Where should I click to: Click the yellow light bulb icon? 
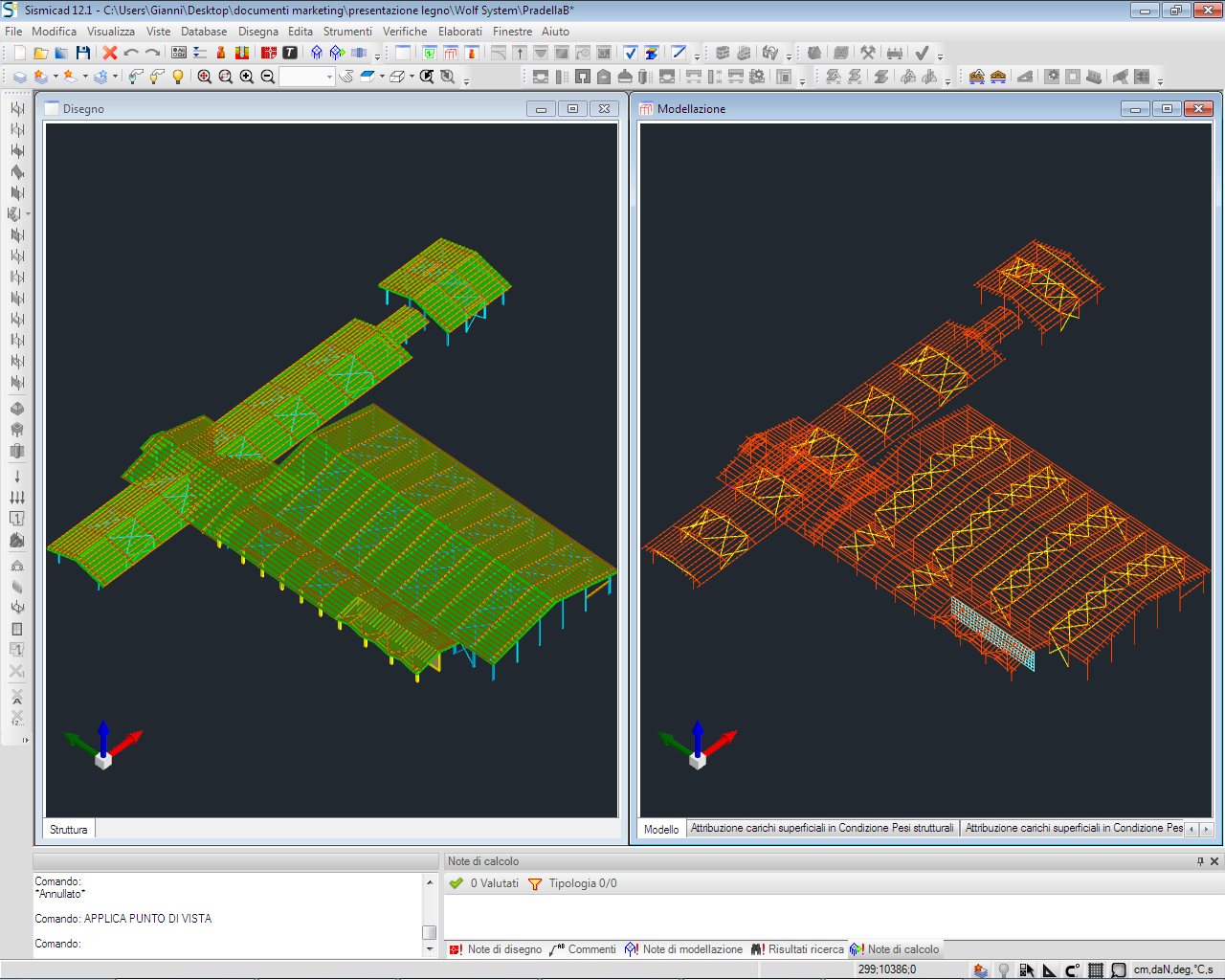click(x=178, y=77)
